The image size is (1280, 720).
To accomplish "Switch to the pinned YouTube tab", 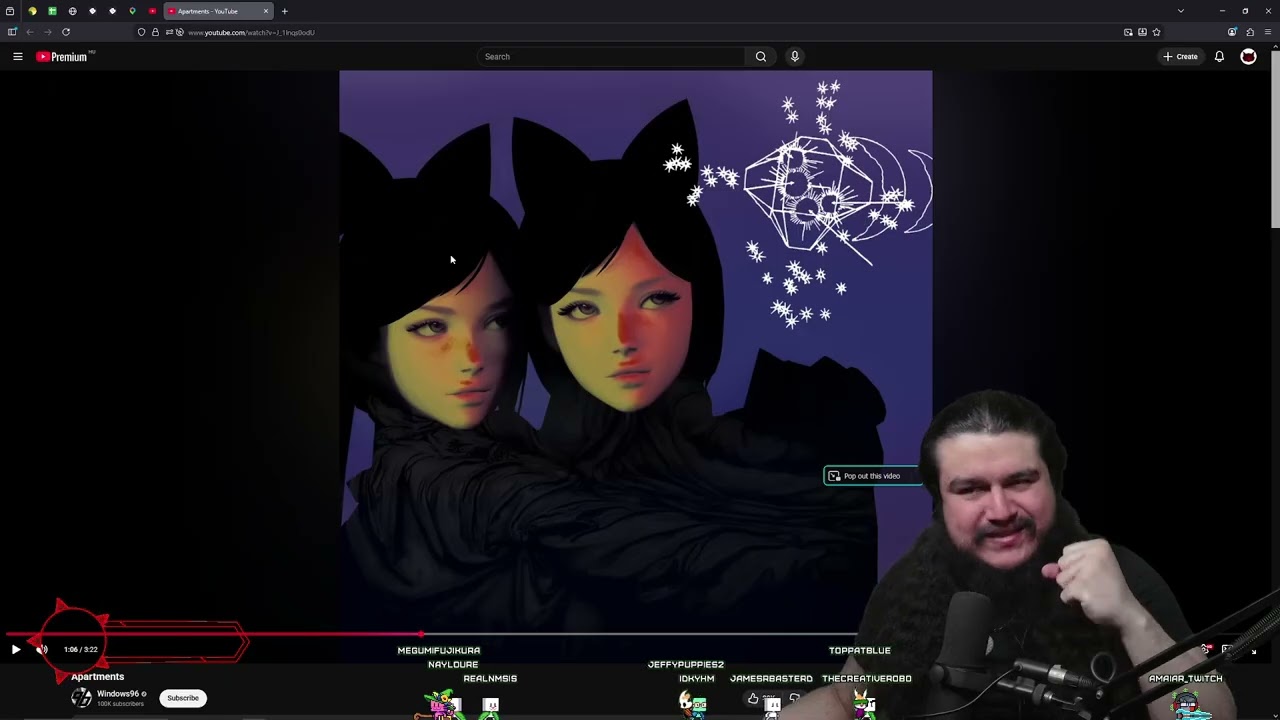I will tap(152, 11).
